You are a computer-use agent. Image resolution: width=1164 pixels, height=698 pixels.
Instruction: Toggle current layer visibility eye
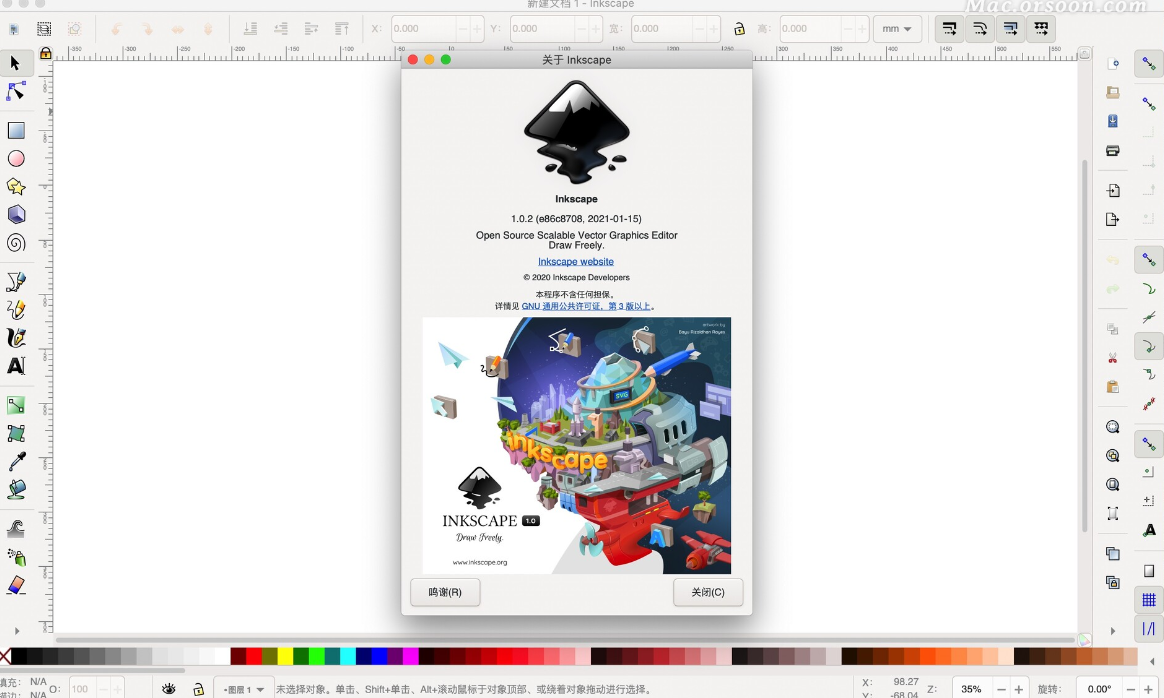click(169, 689)
